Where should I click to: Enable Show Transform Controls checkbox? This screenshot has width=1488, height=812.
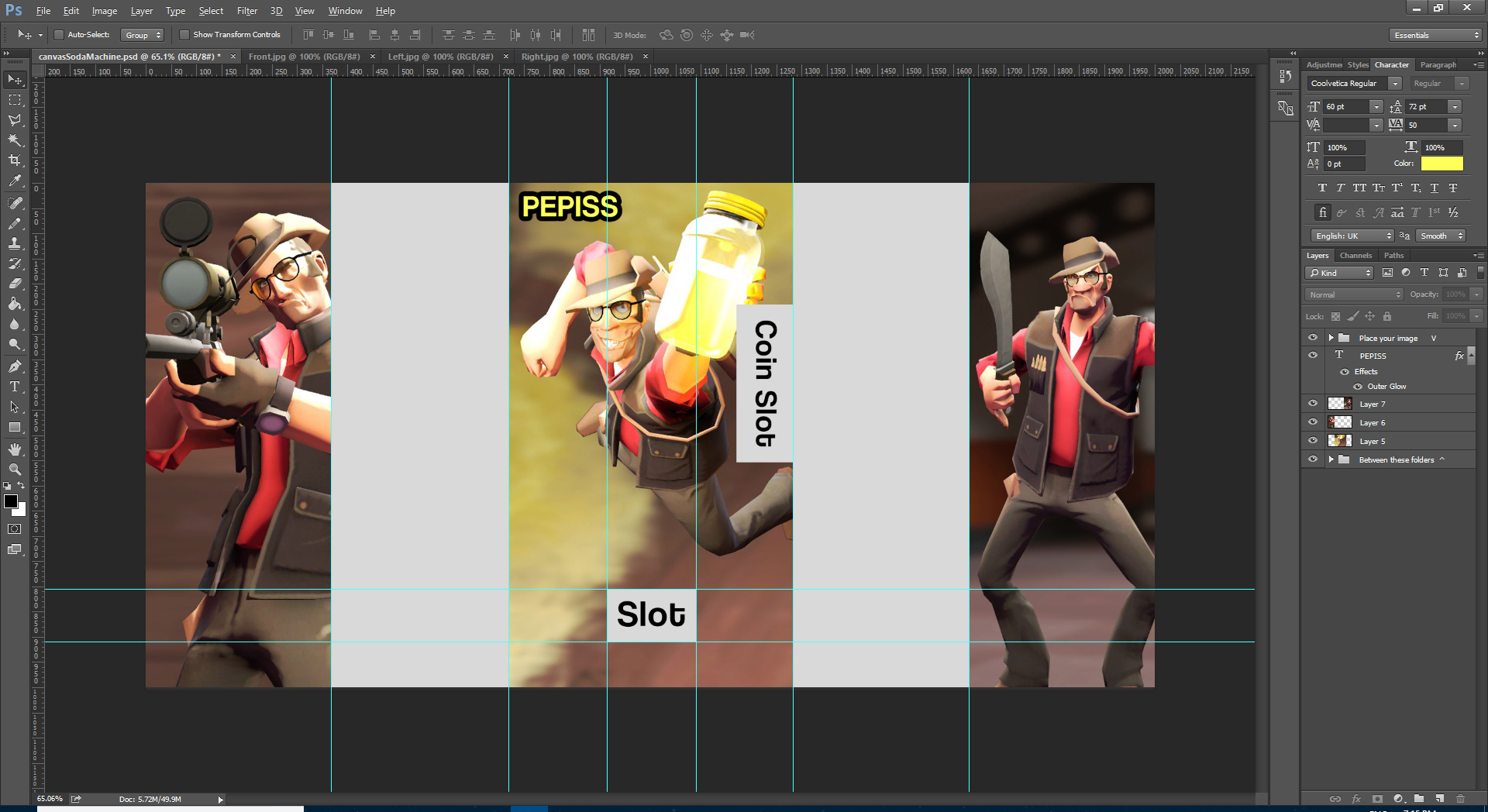point(184,35)
